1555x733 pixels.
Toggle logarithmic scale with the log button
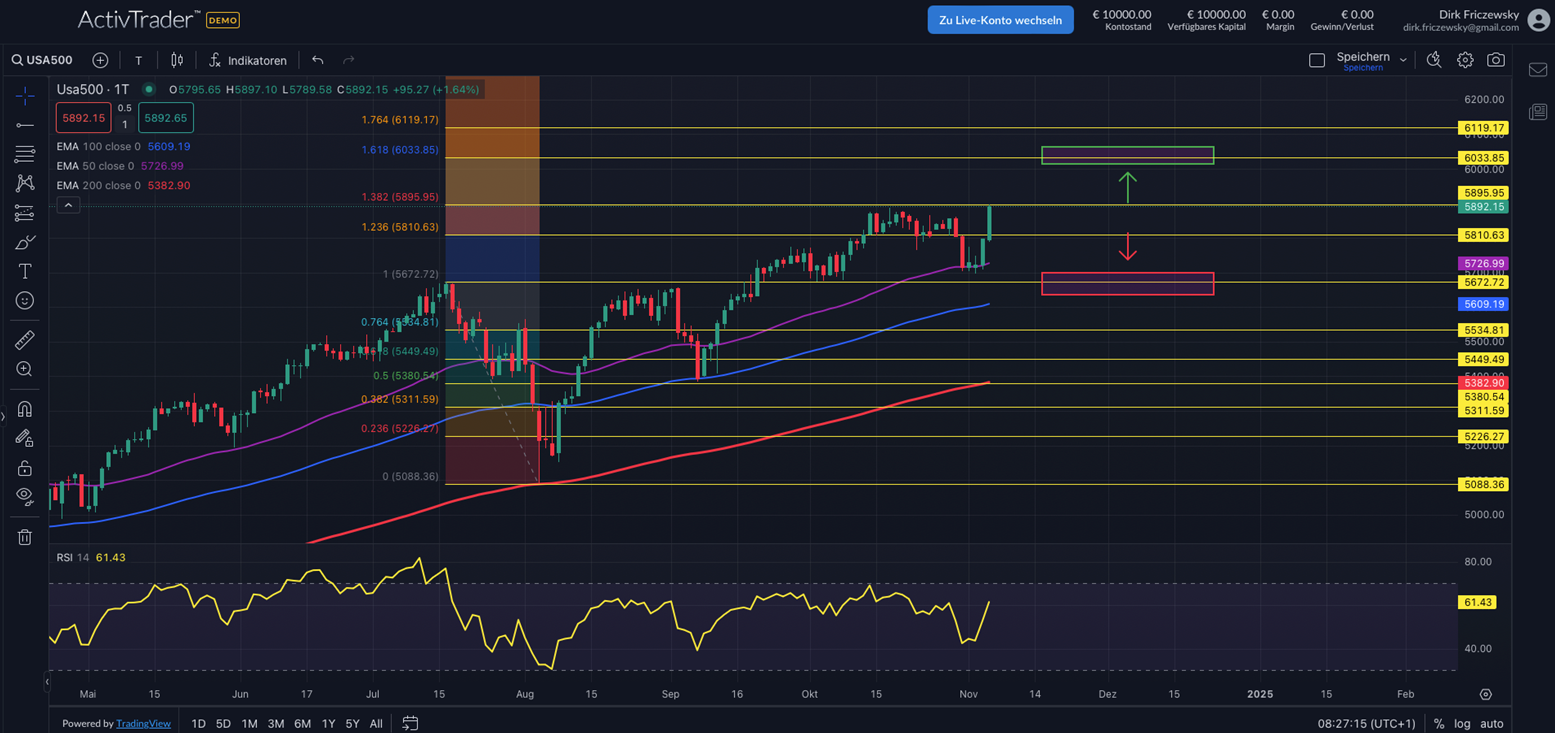click(1463, 723)
